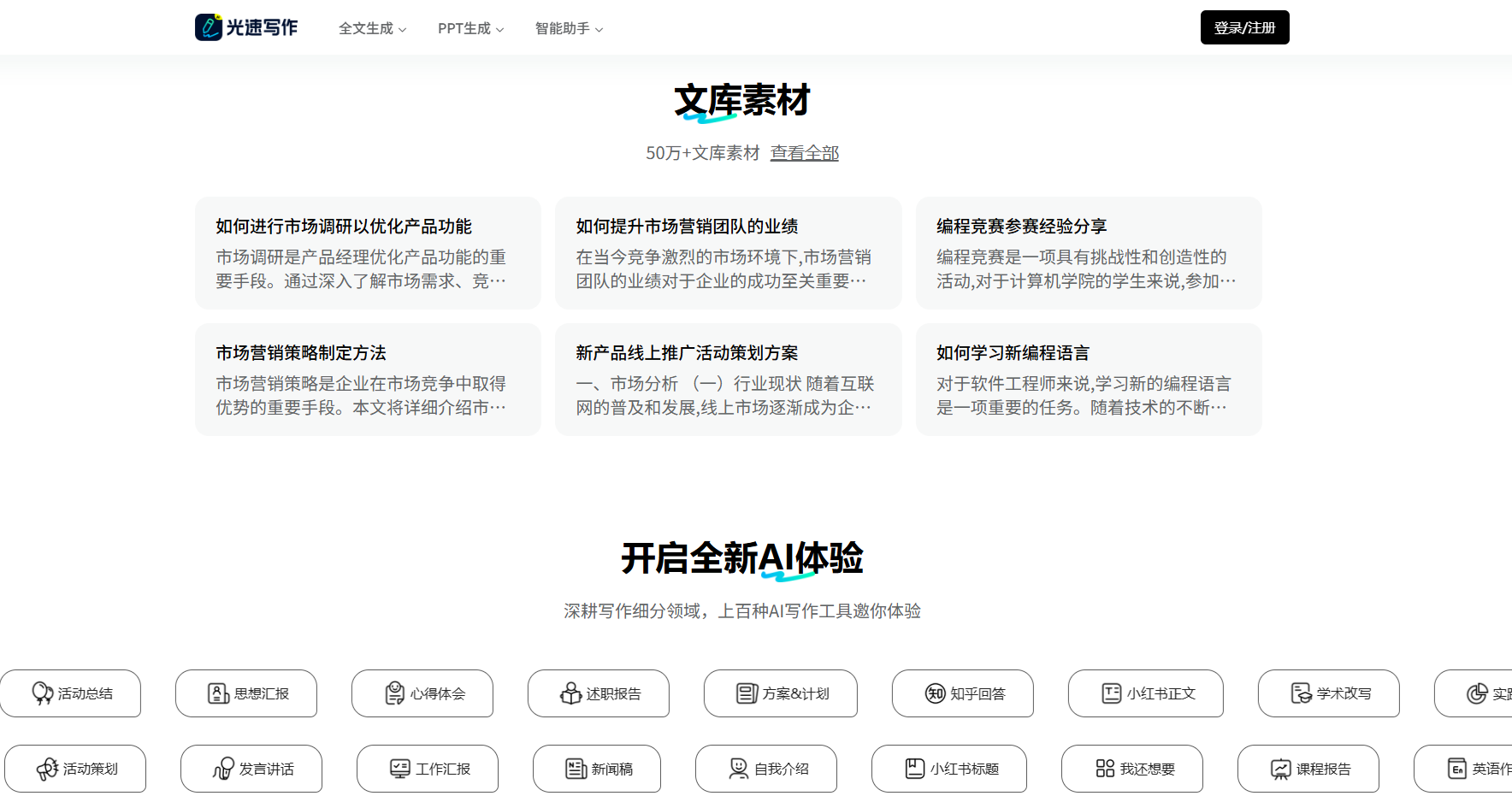Viewport: 1512px width, 796px height.
Task: Click the 工作汇报 presentation icon
Action: click(x=399, y=769)
